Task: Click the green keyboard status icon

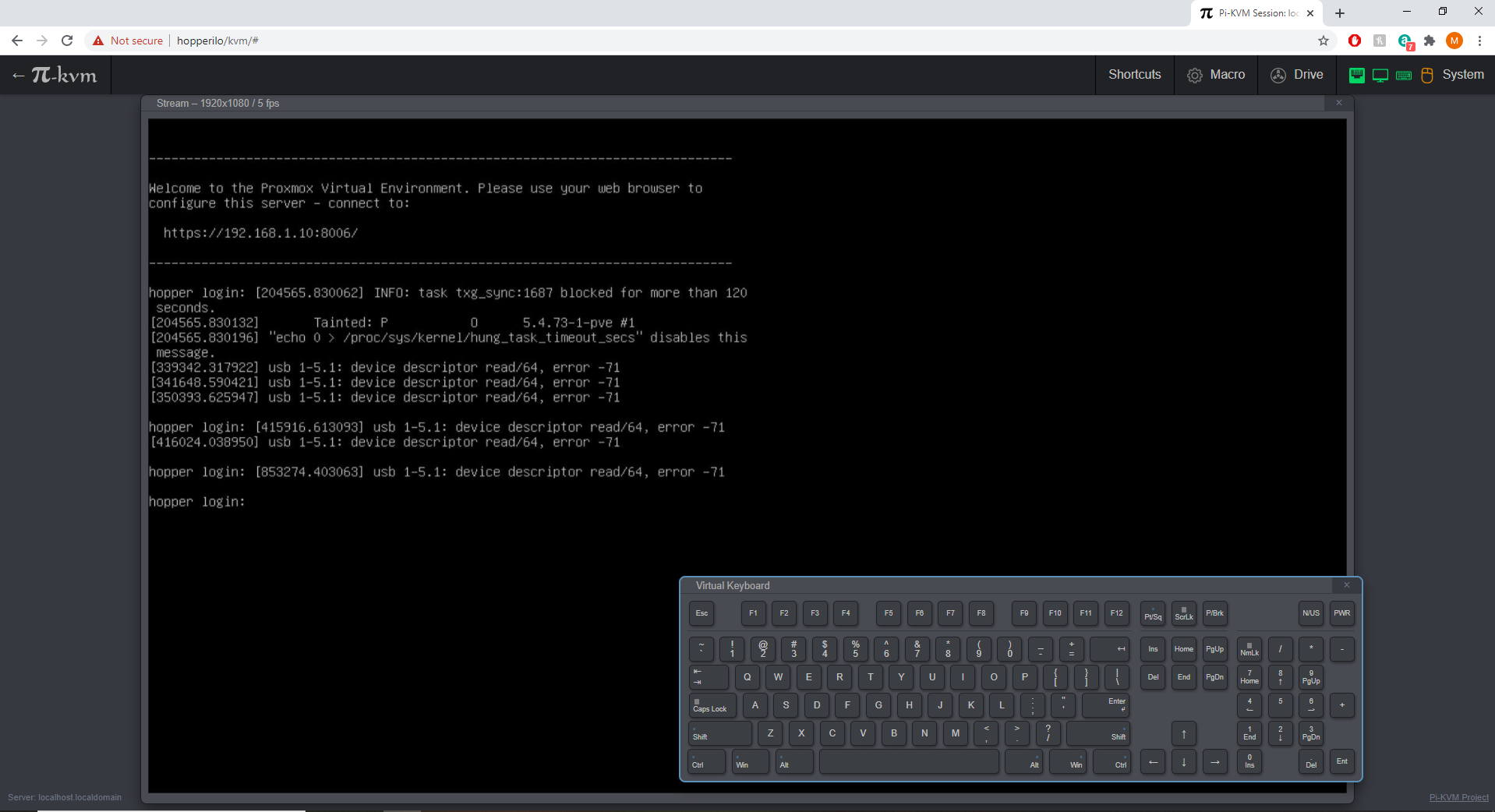Action: click(1403, 75)
